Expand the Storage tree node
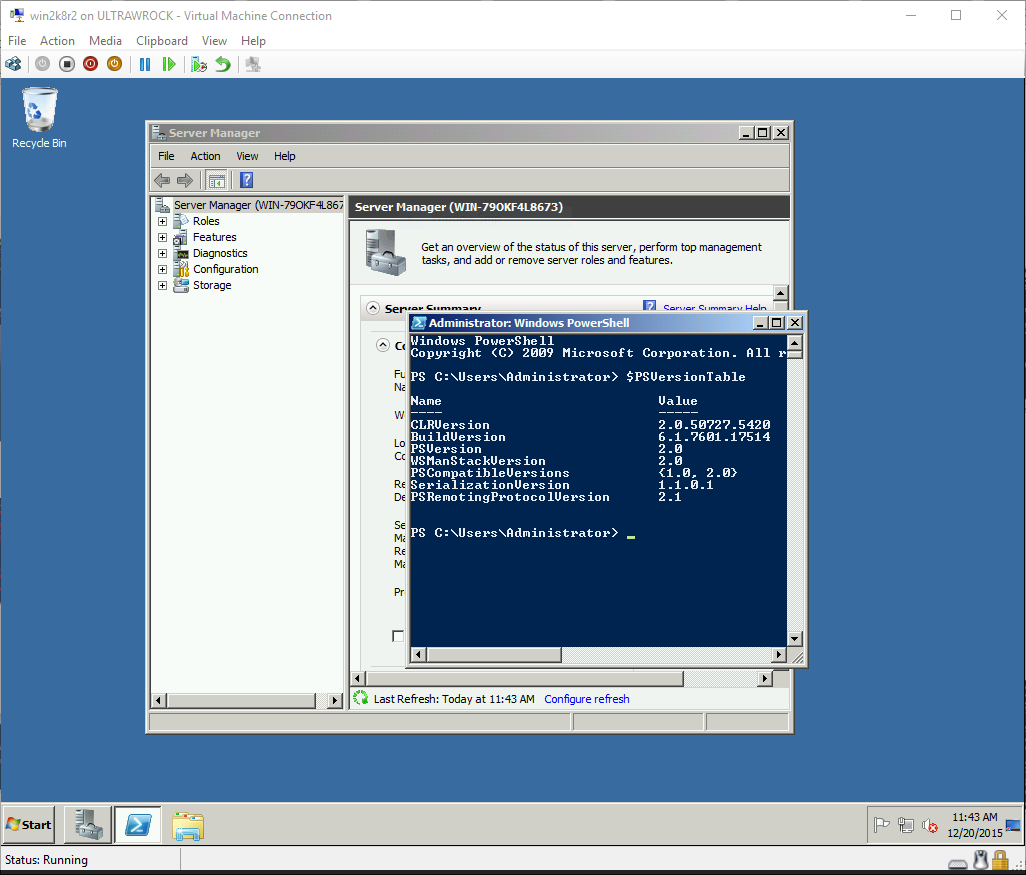 tap(162, 285)
